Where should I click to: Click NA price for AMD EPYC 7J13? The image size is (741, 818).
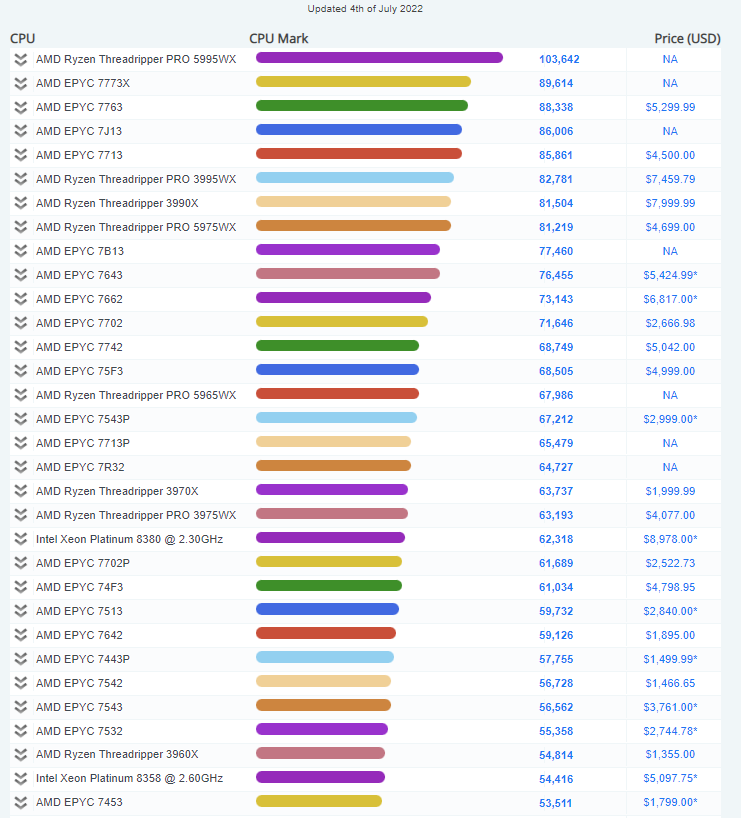(670, 131)
